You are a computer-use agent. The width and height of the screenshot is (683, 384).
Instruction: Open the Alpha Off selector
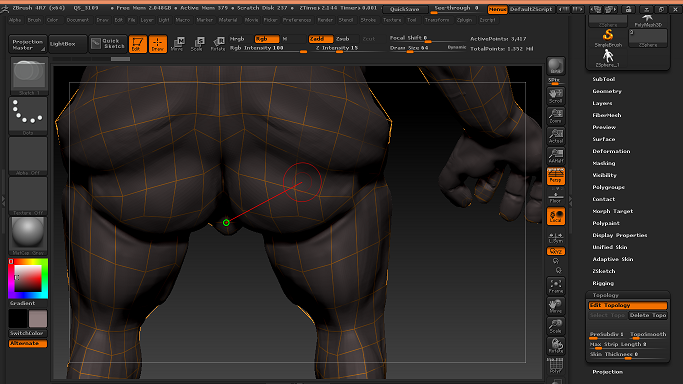tap(28, 156)
